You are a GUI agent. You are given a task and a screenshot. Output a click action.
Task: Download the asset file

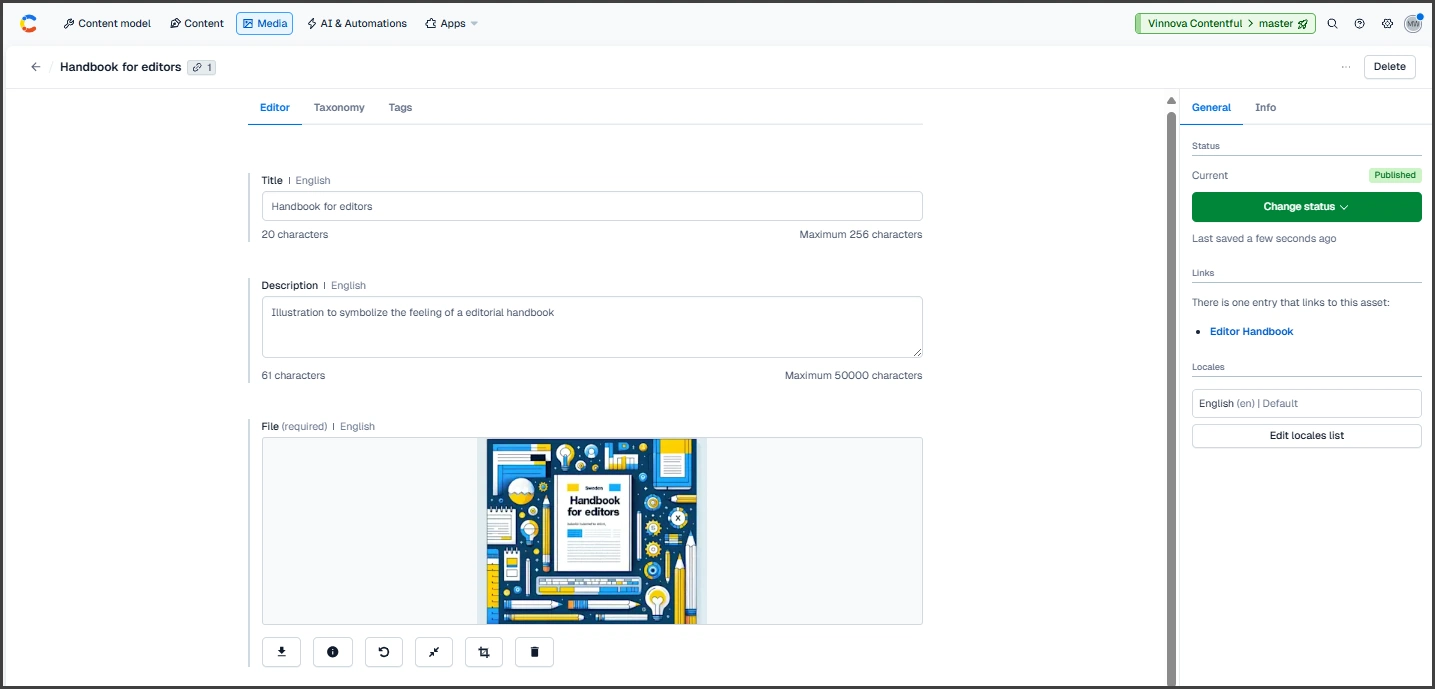[281, 652]
